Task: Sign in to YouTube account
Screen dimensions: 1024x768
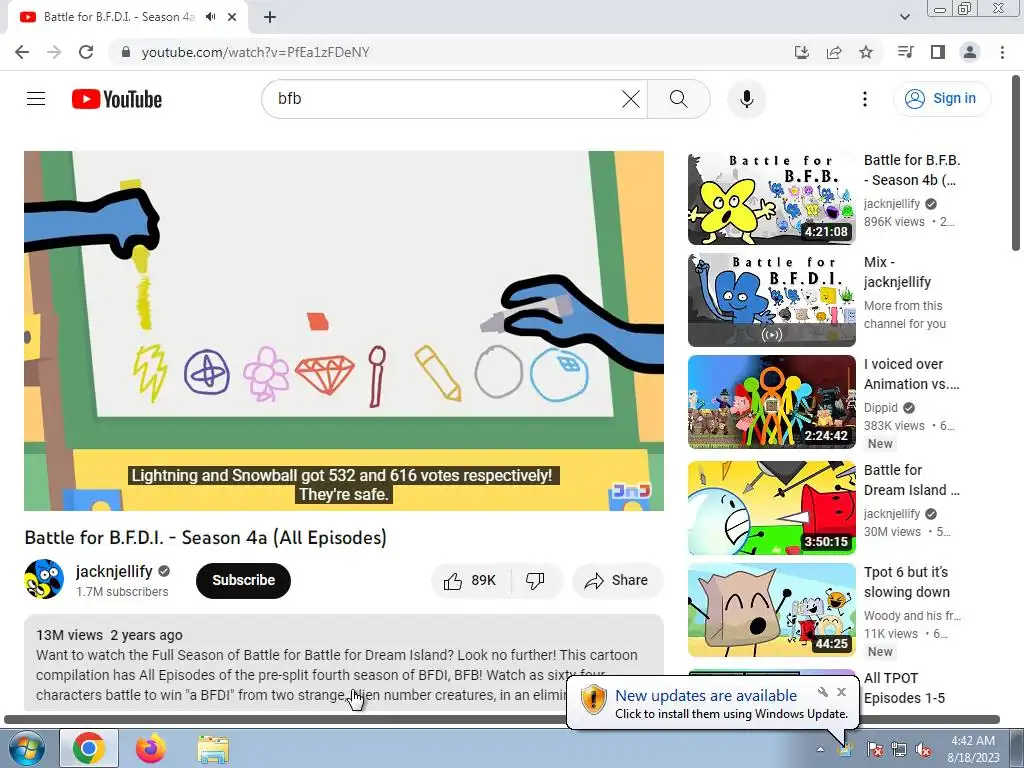Action: (941, 99)
